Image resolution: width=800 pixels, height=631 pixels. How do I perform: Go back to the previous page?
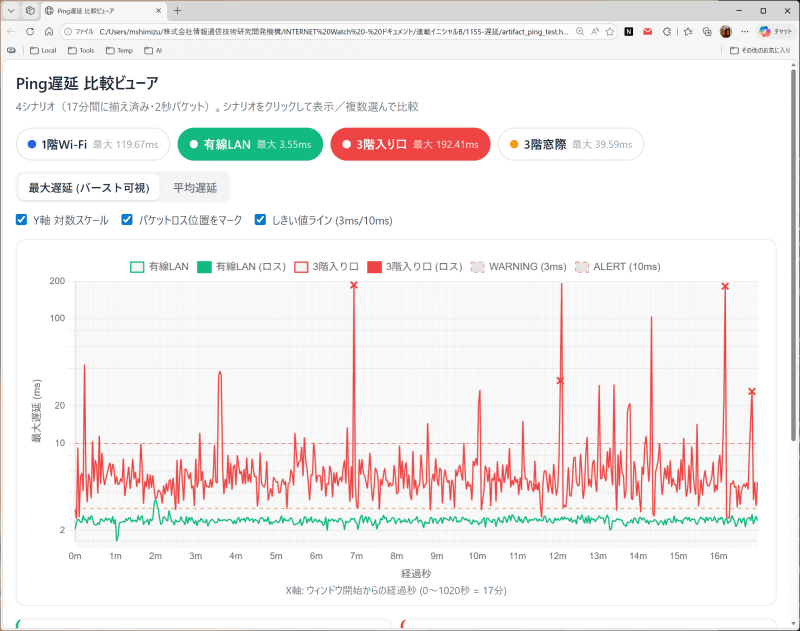(x=11, y=32)
